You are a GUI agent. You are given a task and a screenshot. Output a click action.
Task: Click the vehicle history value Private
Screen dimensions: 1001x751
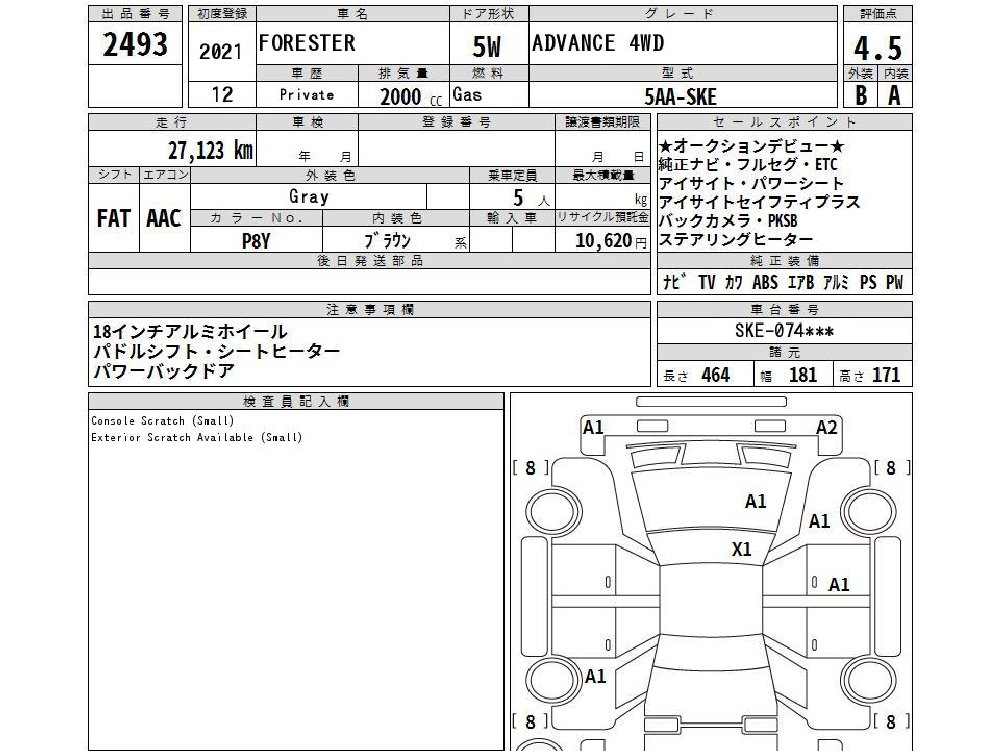tap(307, 95)
